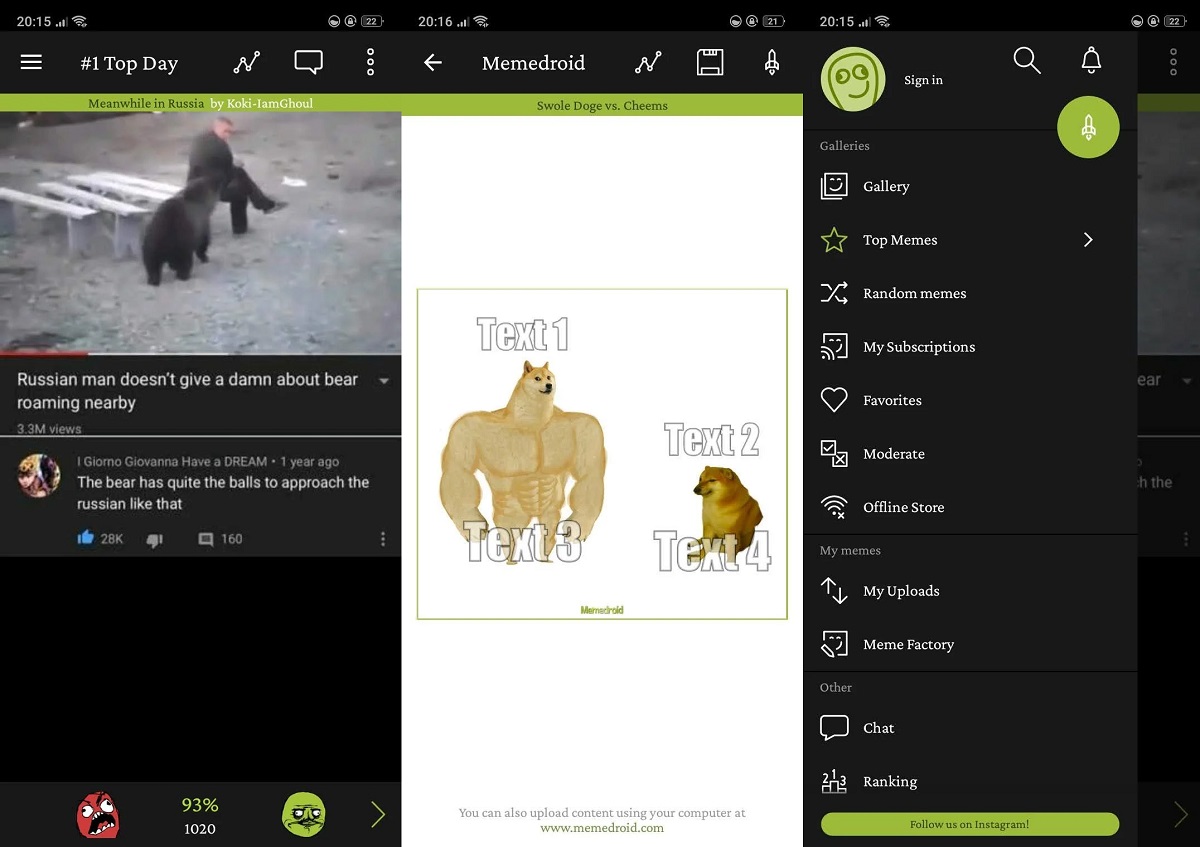Viewport: 1200px width, 847px height.
Task: Tap the heart icon for Favorites
Action: (x=834, y=400)
